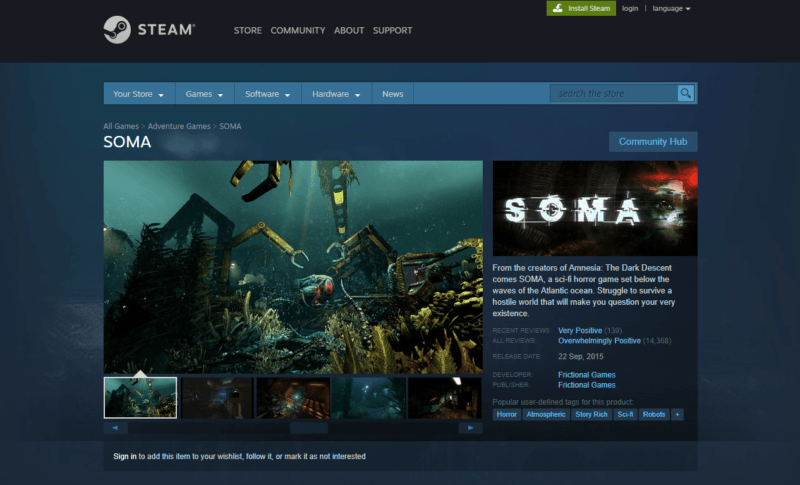Go to the SUPPORT page
This screenshot has width=800, height=485.
(x=392, y=31)
